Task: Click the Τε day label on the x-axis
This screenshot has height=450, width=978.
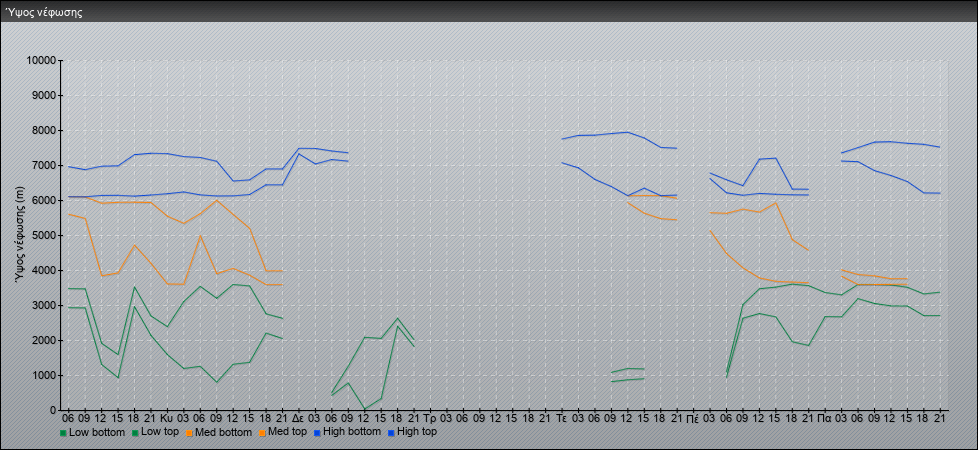Action: pyautogui.click(x=561, y=418)
